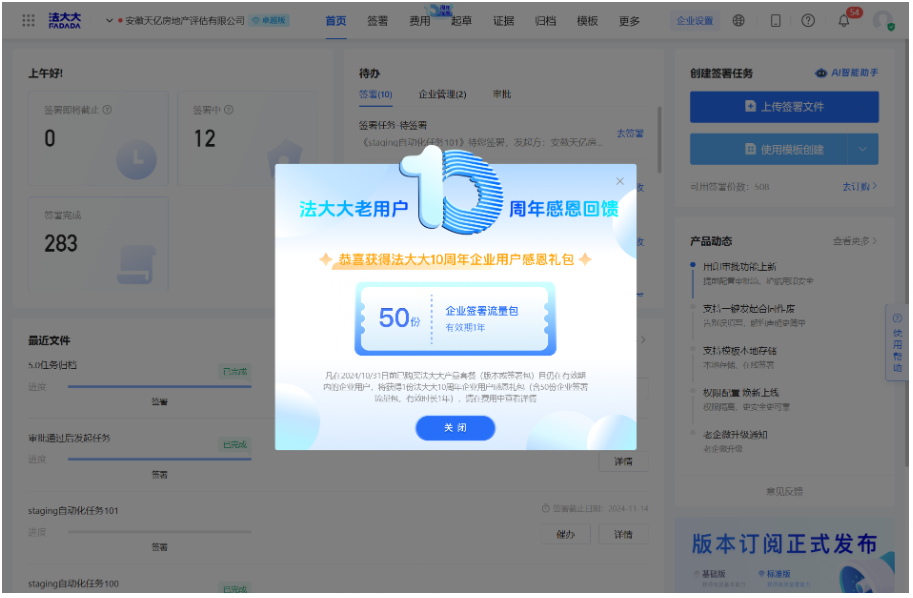The height and width of the screenshot is (598, 913).
Task: Click the progress bar of 审批通过后发起任务
Action: (x=160, y=460)
